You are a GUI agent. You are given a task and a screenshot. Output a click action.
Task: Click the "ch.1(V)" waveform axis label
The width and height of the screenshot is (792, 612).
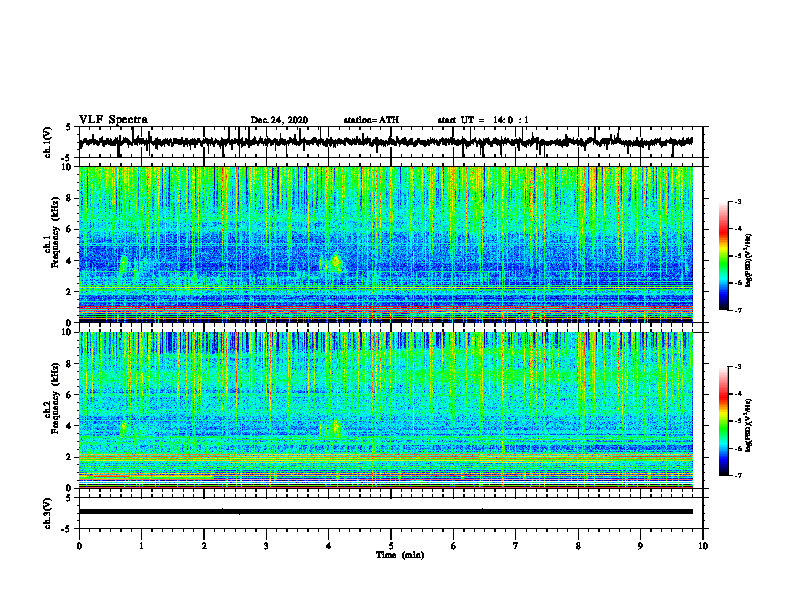pyautogui.click(x=48, y=142)
